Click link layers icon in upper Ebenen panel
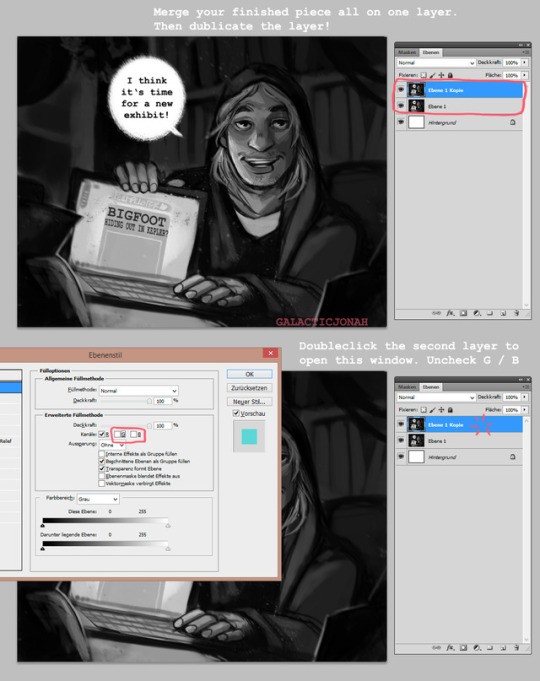 [436, 313]
